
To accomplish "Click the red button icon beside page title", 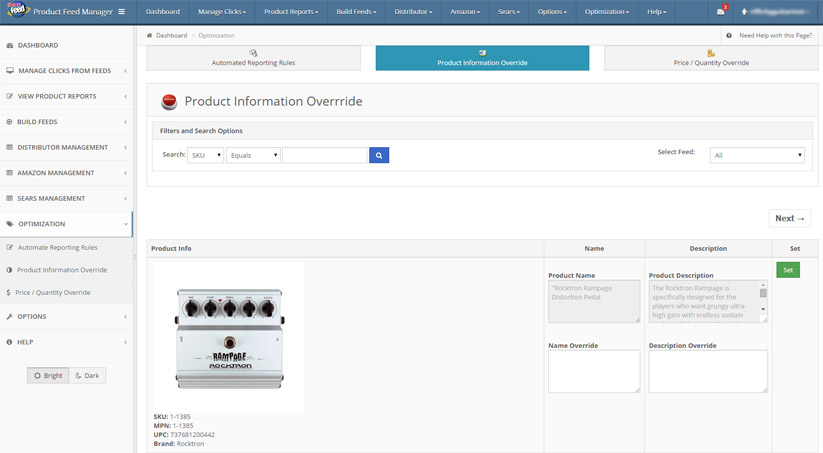I will (x=169, y=102).
